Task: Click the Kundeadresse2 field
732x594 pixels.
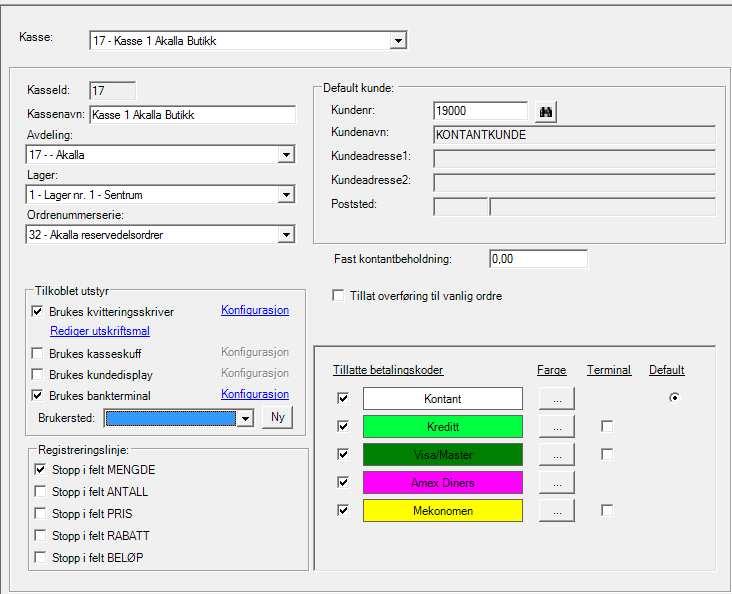Action: pyautogui.click(x=574, y=183)
